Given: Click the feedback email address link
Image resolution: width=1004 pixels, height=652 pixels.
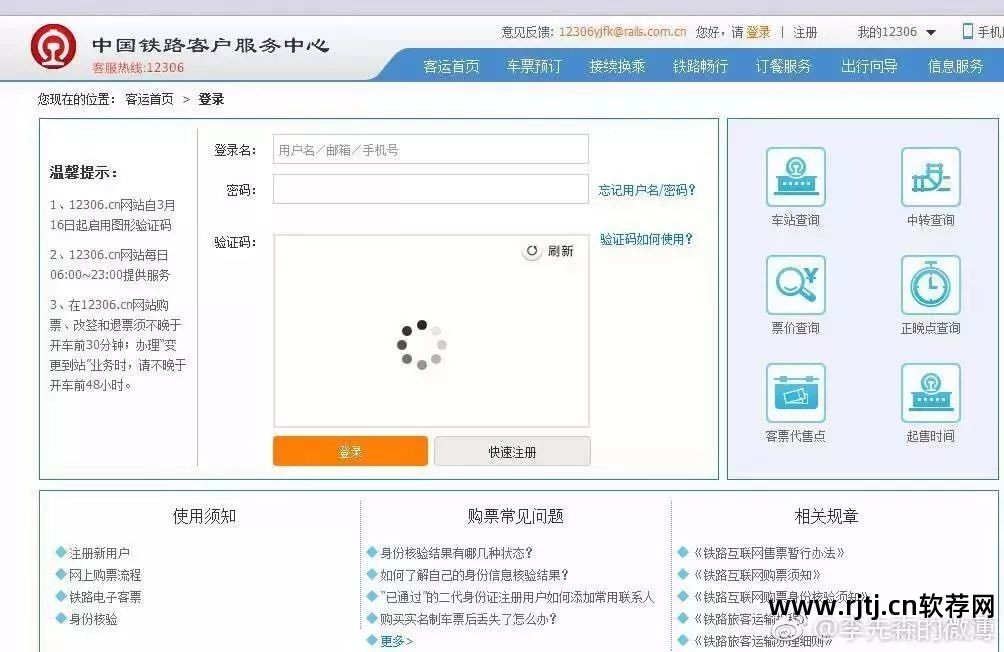Looking at the screenshot, I should (x=622, y=32).
